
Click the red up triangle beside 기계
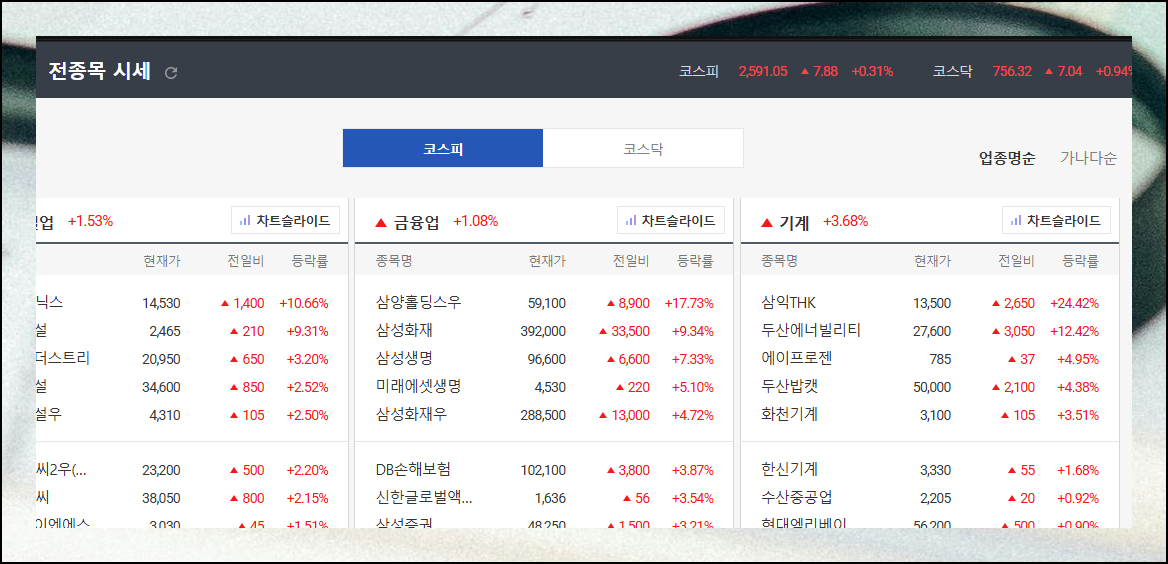click(x=766, y=222)
